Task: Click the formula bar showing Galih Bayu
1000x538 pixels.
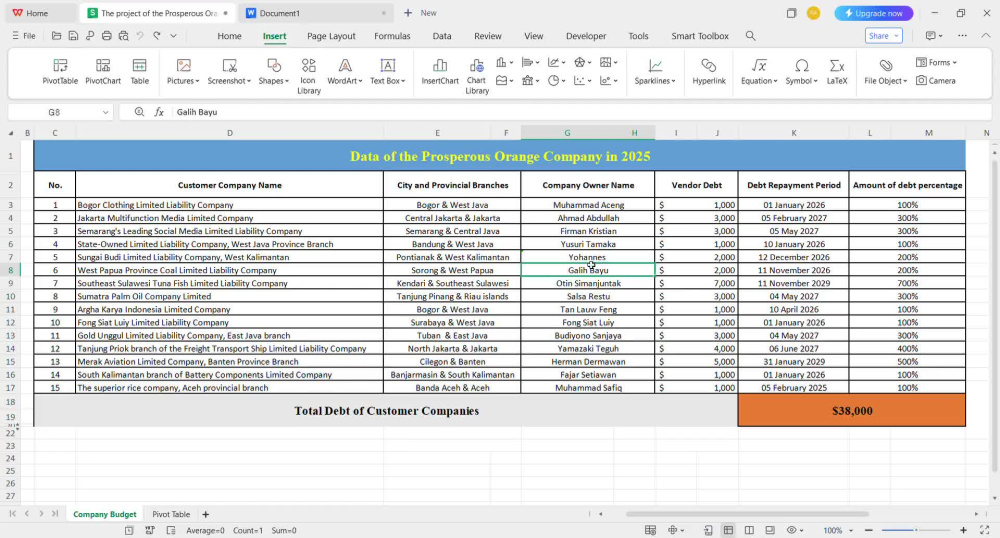Action: point(580,112)
